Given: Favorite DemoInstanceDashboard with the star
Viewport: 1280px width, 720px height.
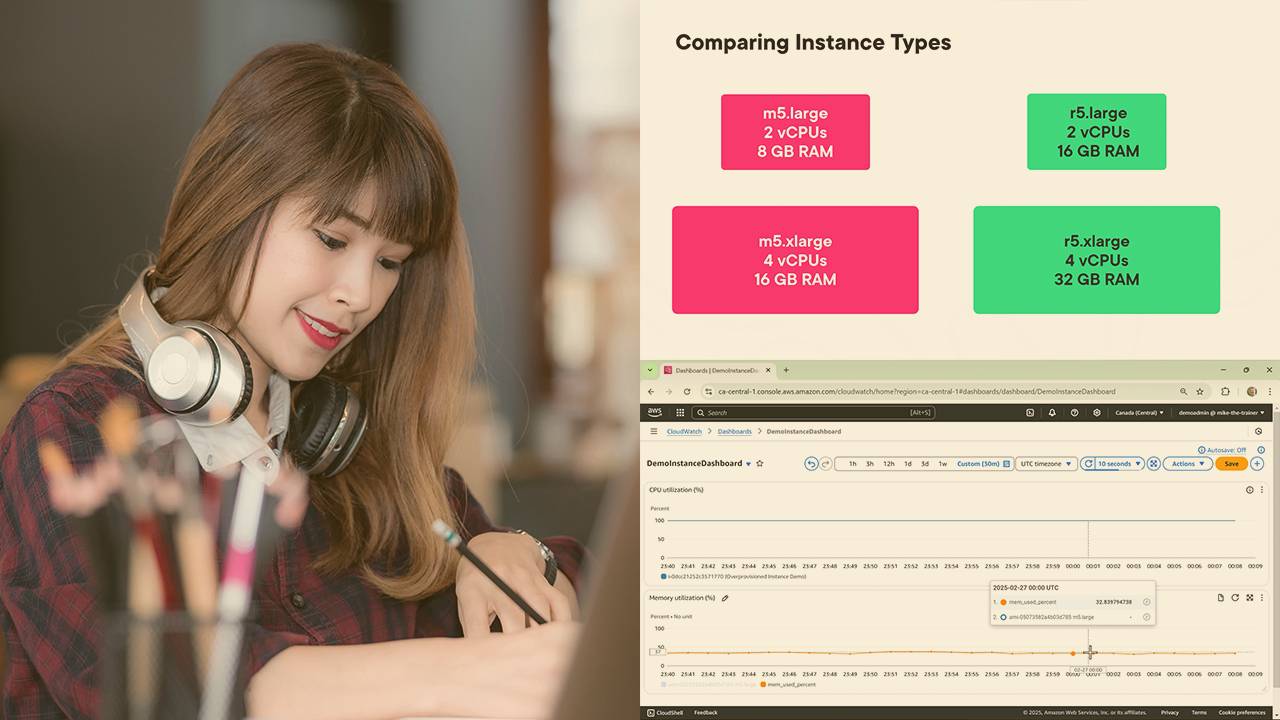Looking at the screenshot, I should pyautogui.click(x=760, y=464).
